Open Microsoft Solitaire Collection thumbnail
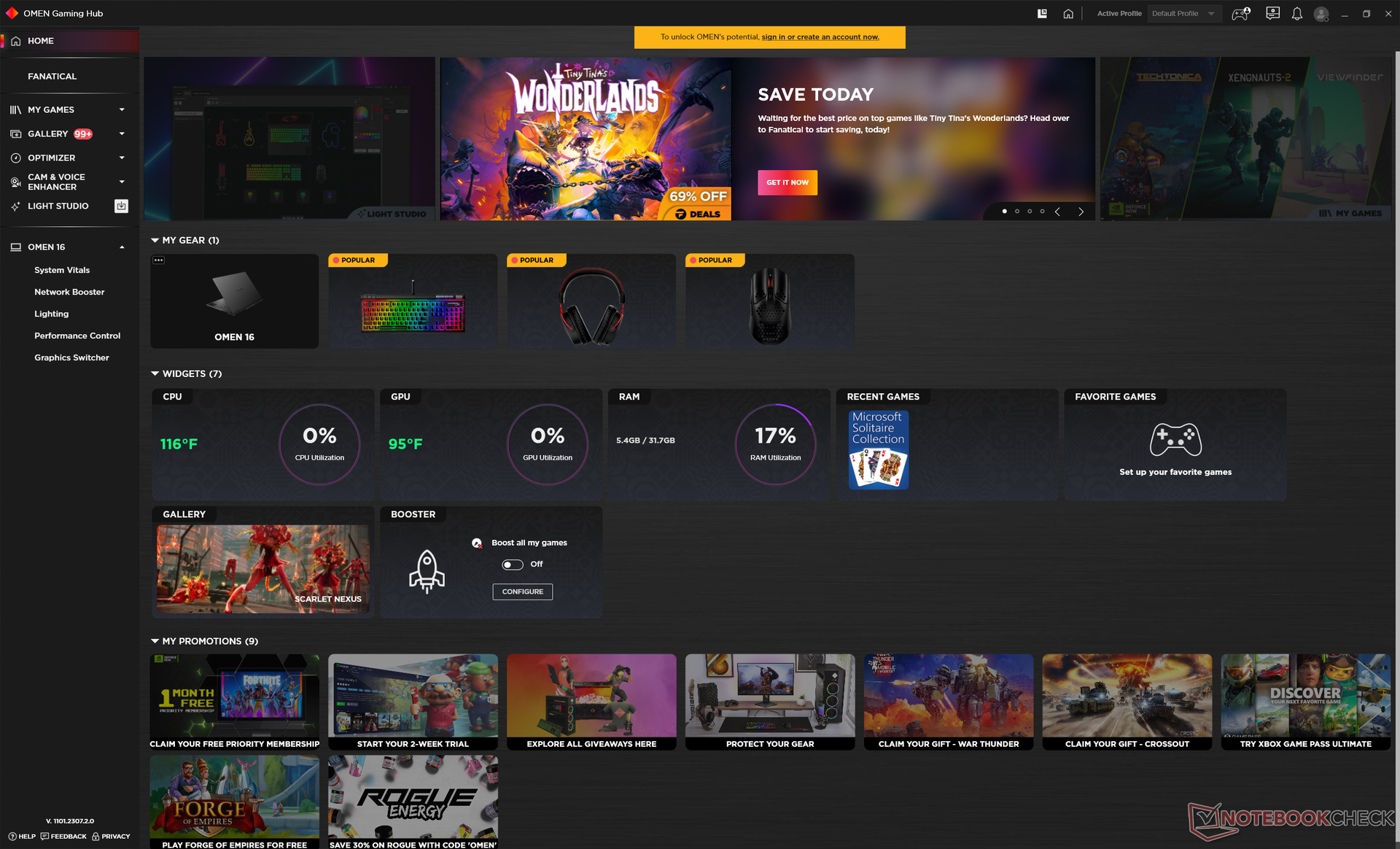This screenshot has height=849, width=1400. coord(878,449)
